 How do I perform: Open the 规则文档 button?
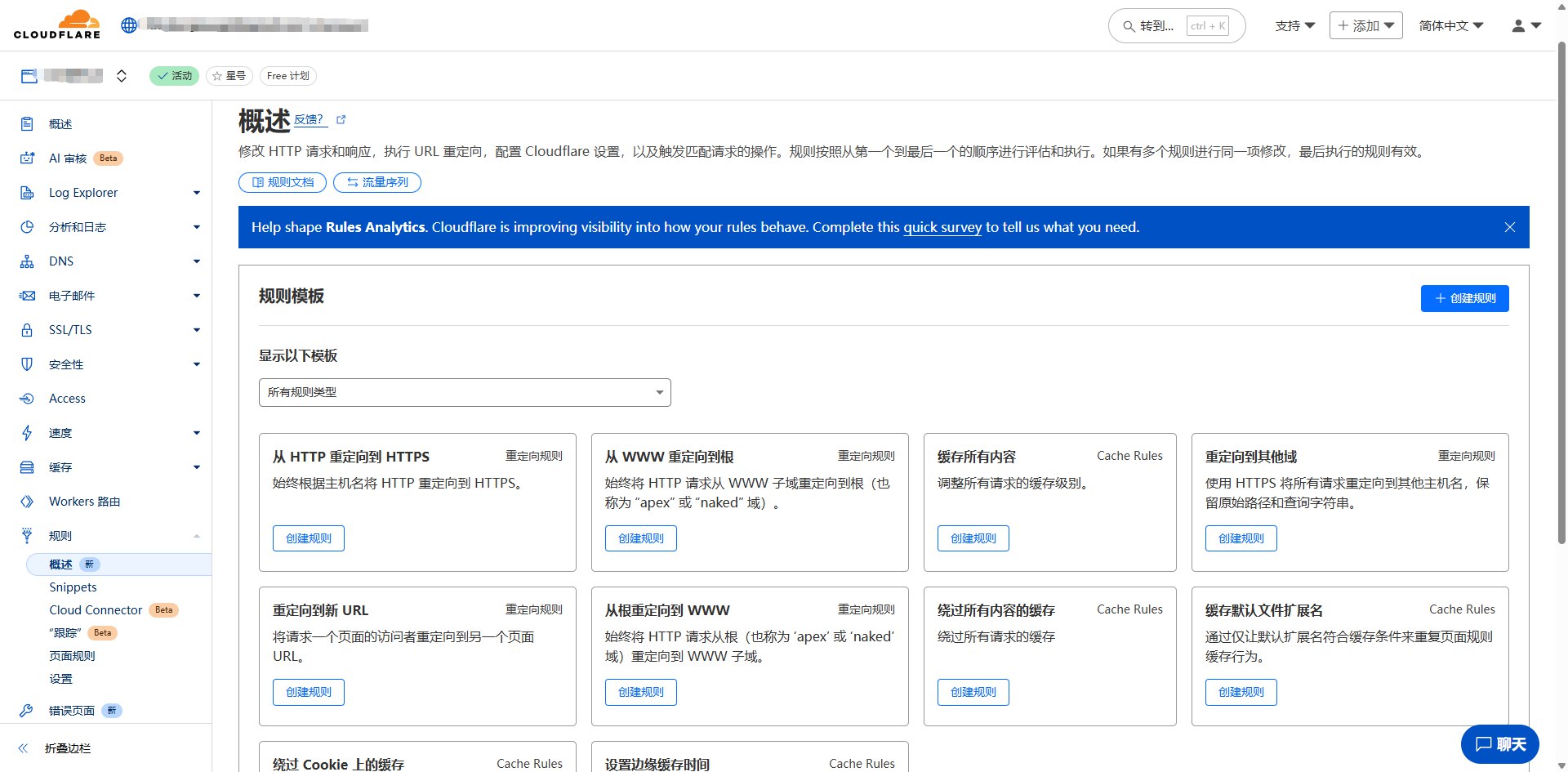pos(283,182)
